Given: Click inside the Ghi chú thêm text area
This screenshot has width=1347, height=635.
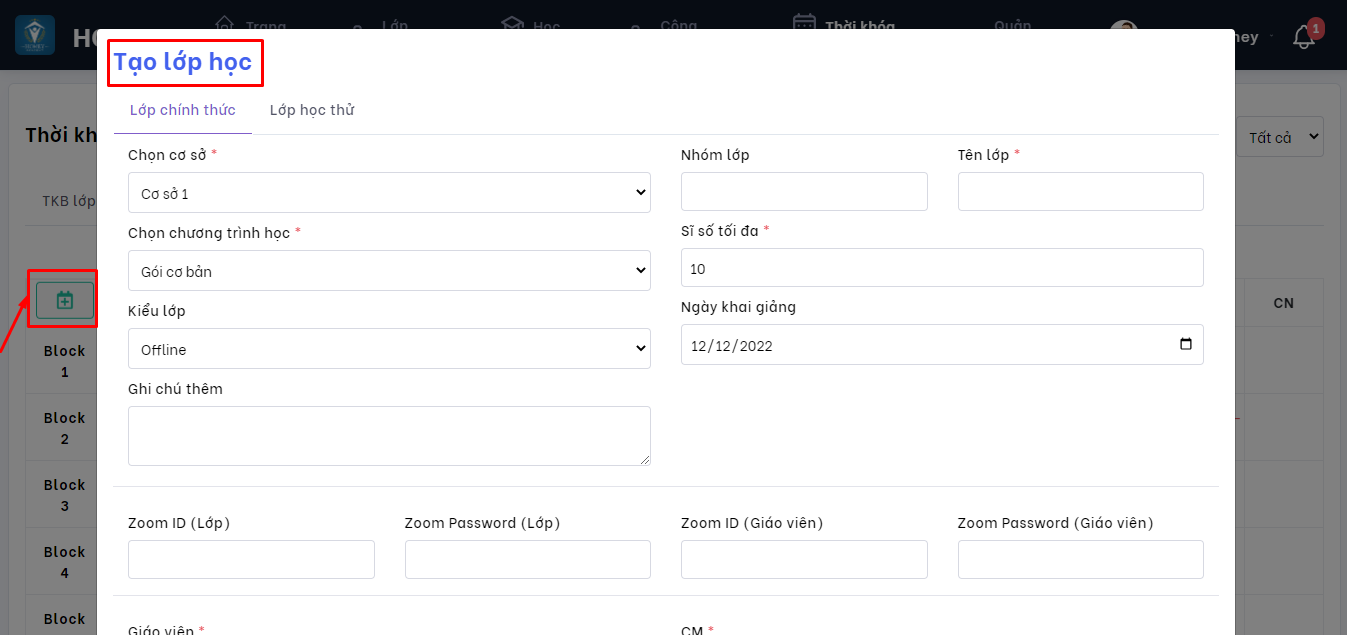Looking at the screenshot, I should coord(388,435).
